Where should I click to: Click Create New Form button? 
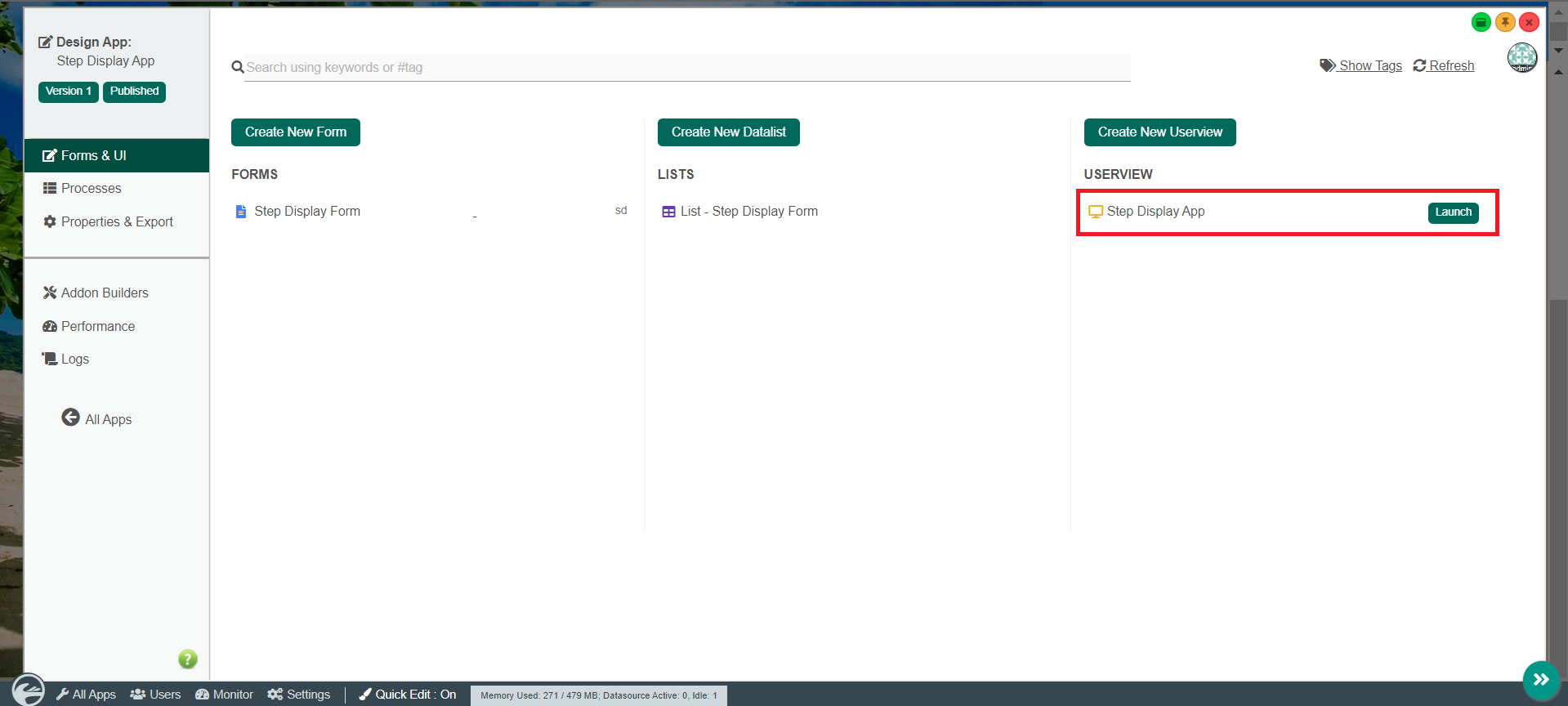pyautogui.click(x=296, y=132)
